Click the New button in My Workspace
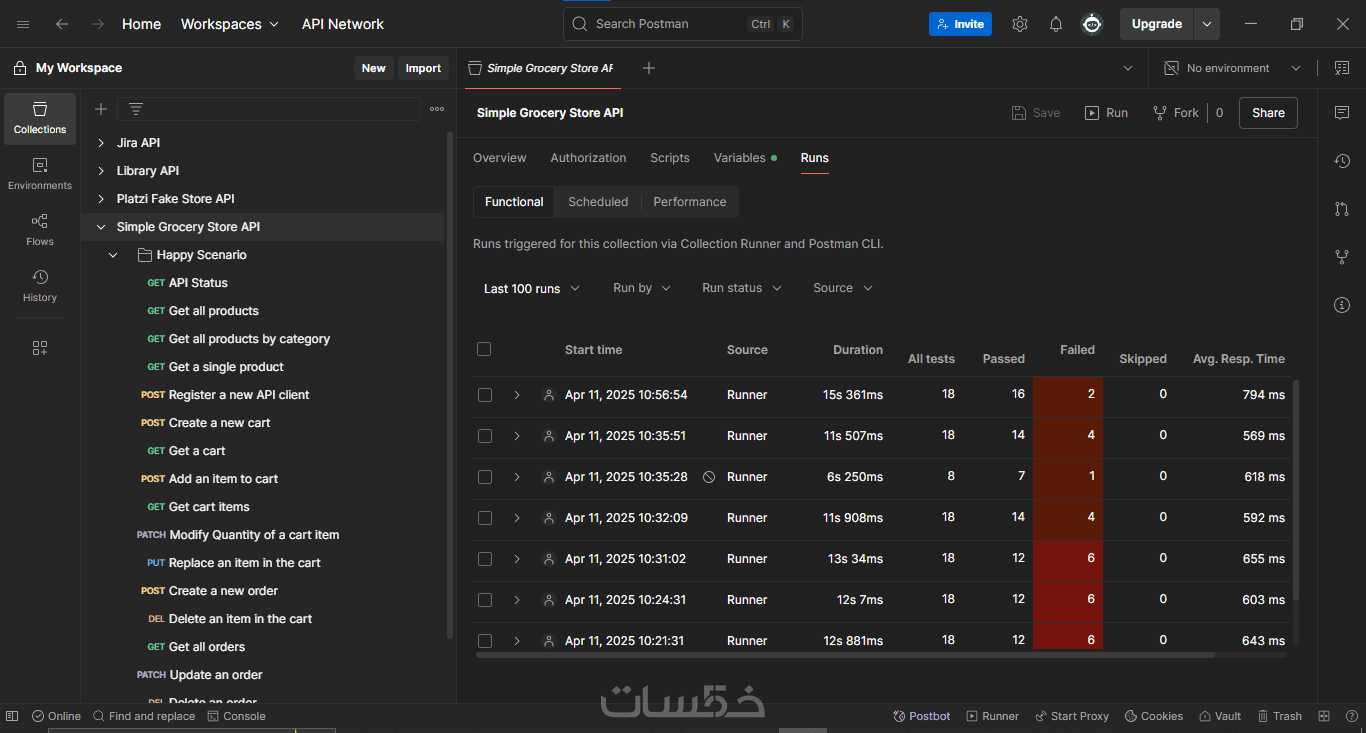Screen dimensions: 1366x733 point(373,68)
